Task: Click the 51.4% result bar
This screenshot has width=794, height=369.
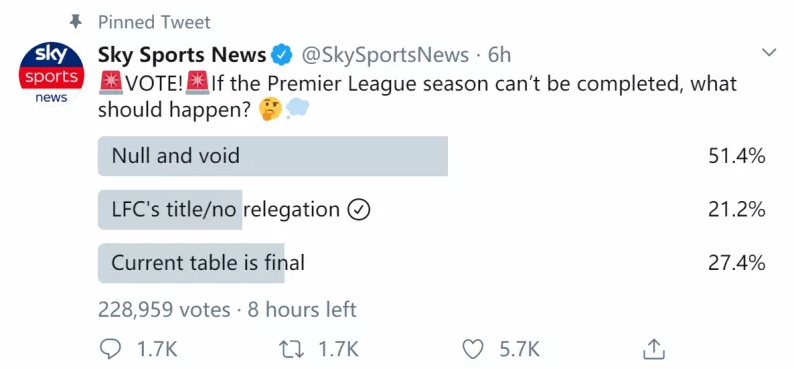Action: point(273,156)
